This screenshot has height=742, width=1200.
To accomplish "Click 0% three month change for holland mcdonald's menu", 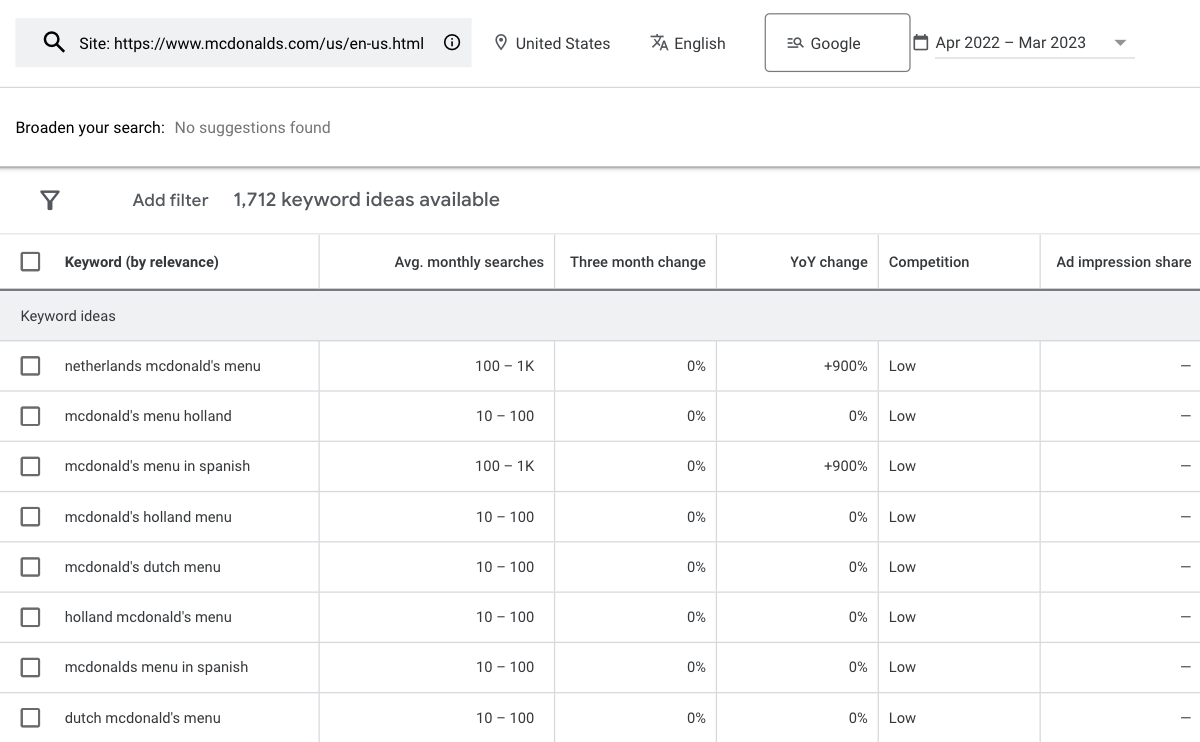I will pos(696,617).
